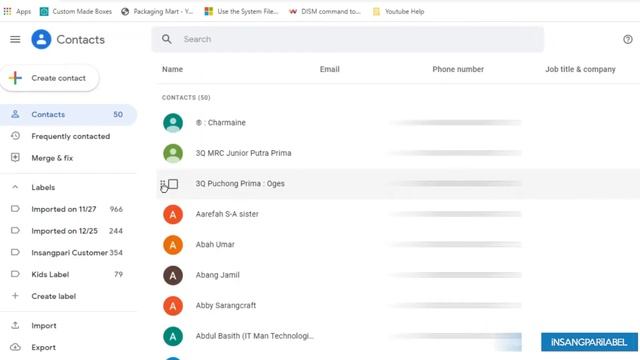This screenshot has height=360, width=640.
Task: Open the Custom Made Boxes bookmark
Action: coord(76,11)
